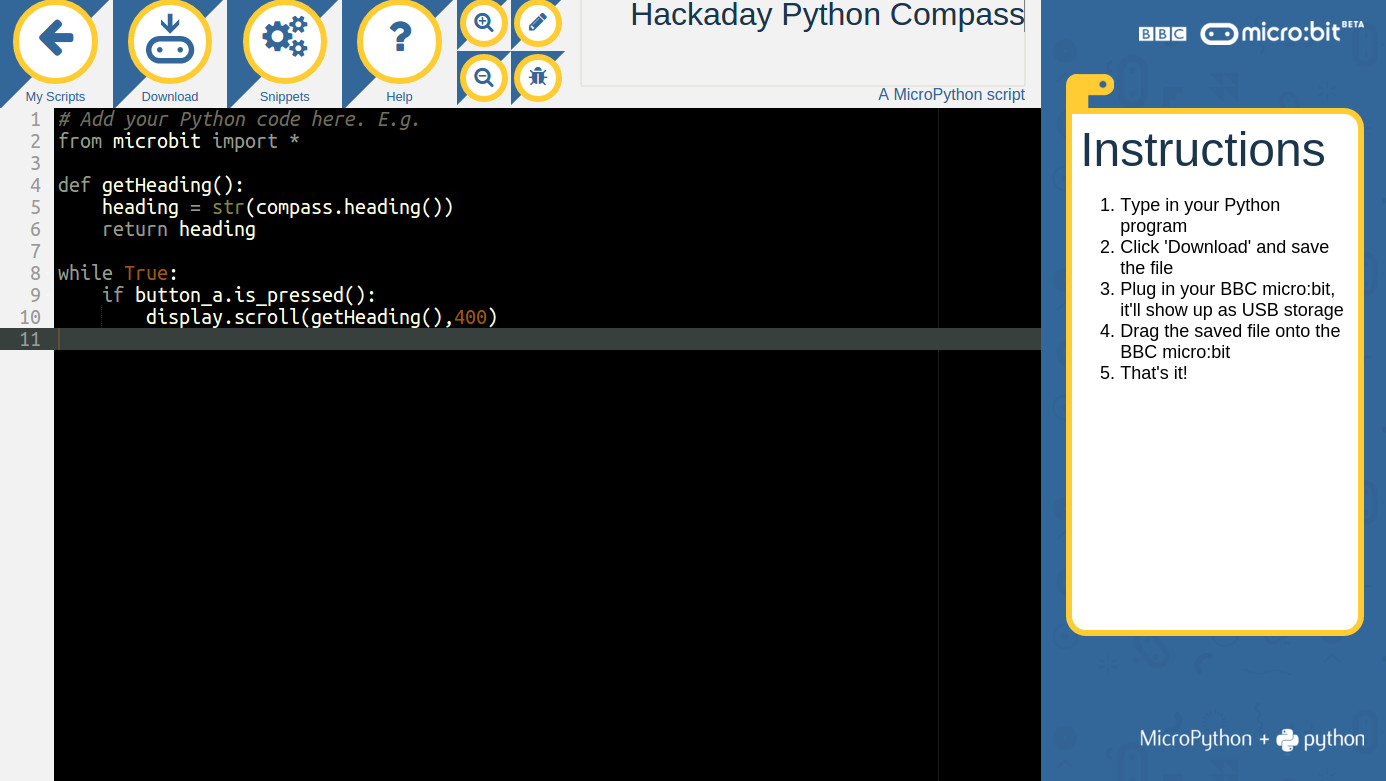
Task: Click the 'My Scripts' text label
Action: coord(55,97)
